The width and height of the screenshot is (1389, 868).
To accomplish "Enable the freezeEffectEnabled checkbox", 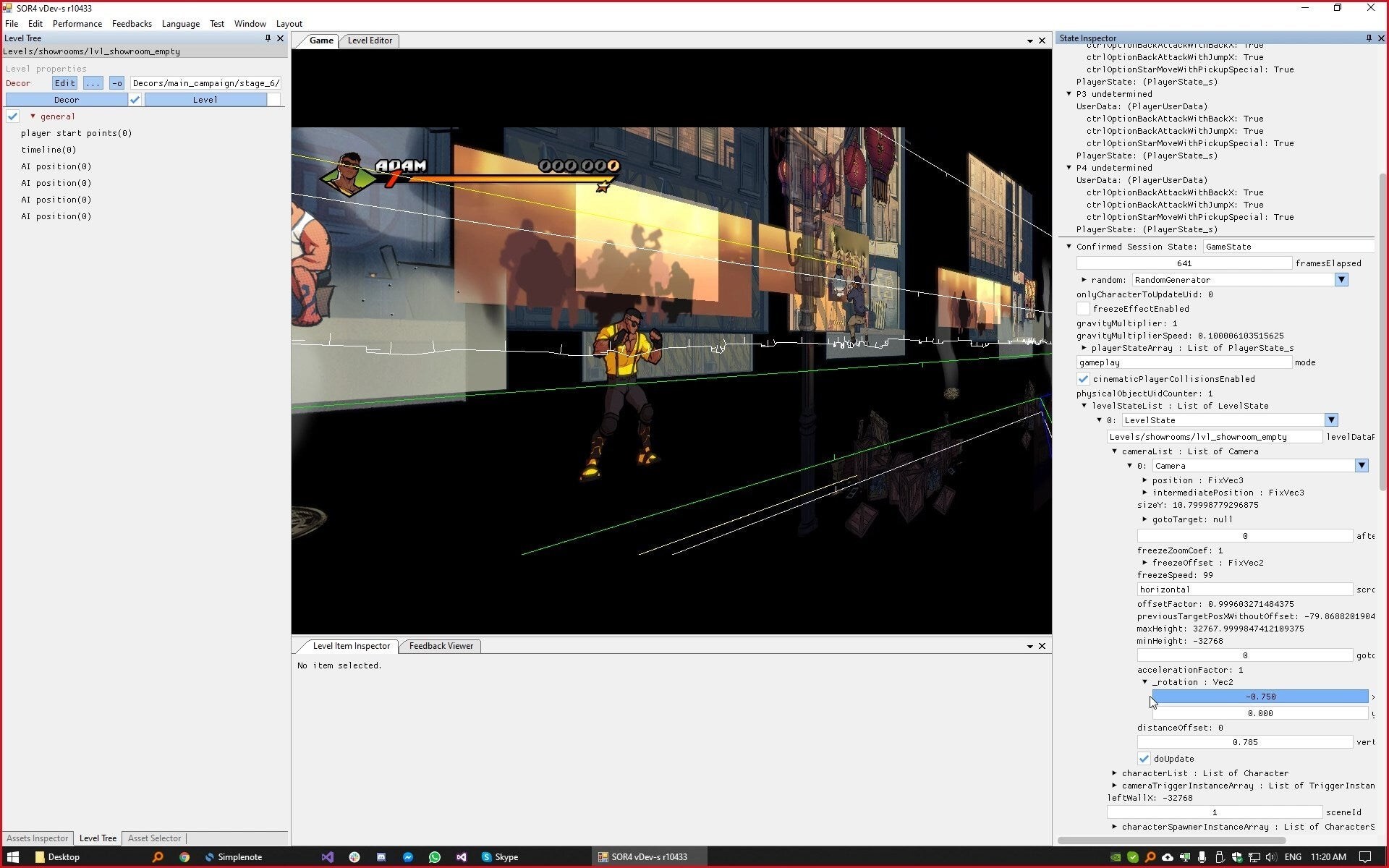I will 1083,309.
